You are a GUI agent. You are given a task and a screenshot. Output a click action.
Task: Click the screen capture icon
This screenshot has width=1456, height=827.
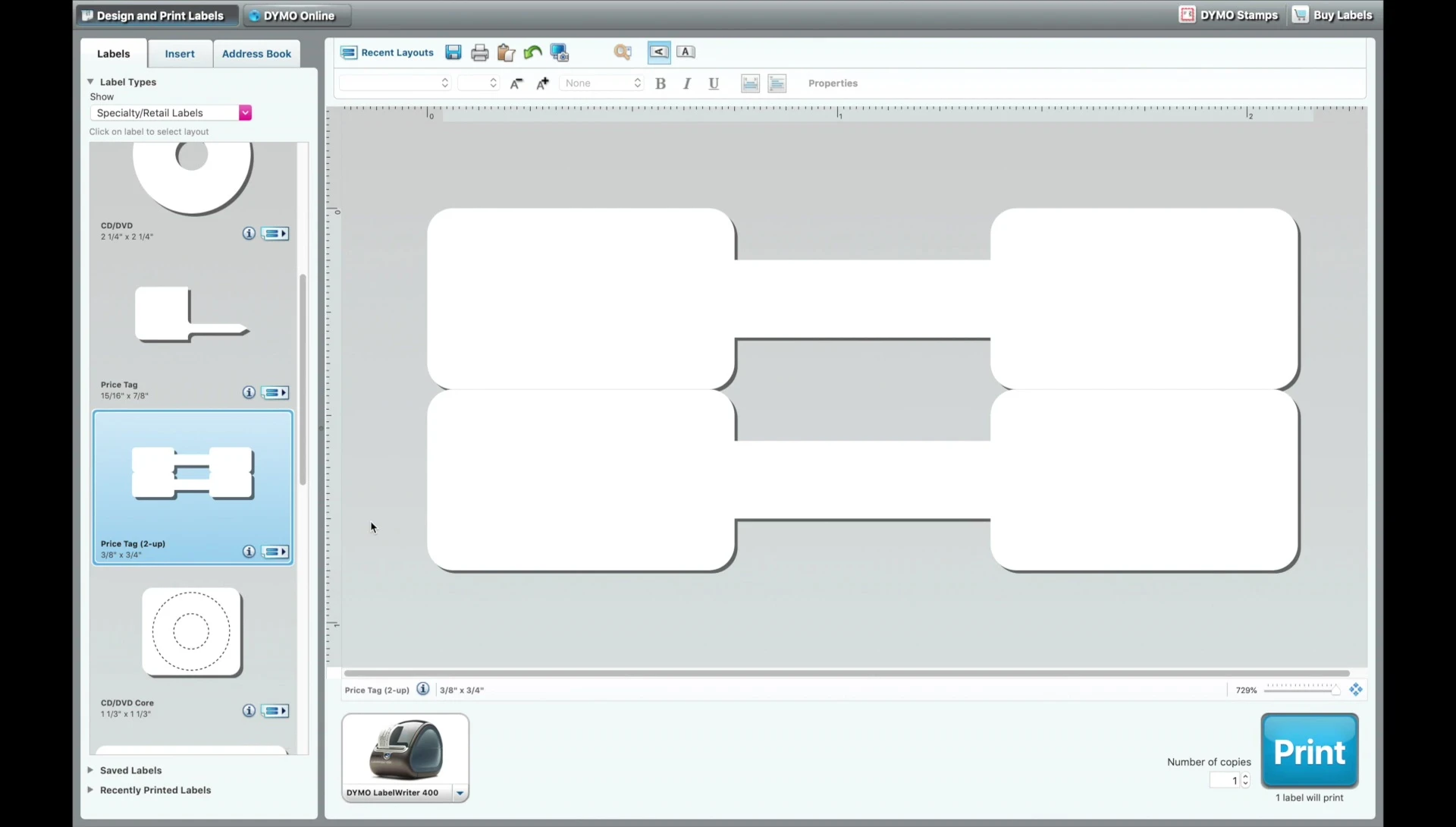click(x=559, y=52)
